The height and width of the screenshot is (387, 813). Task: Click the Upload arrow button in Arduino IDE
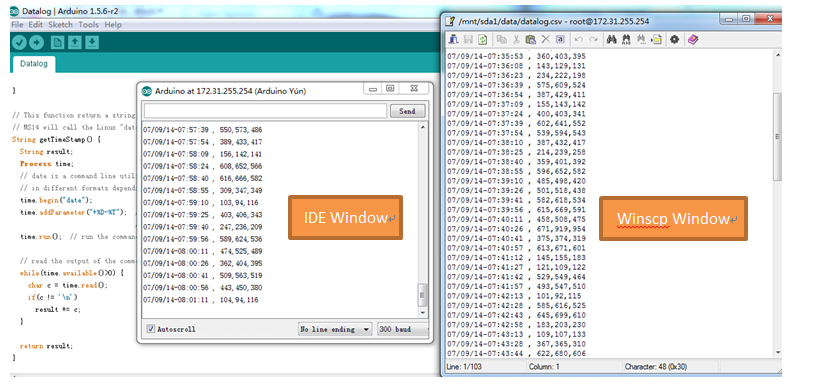[x=36, y=43]
